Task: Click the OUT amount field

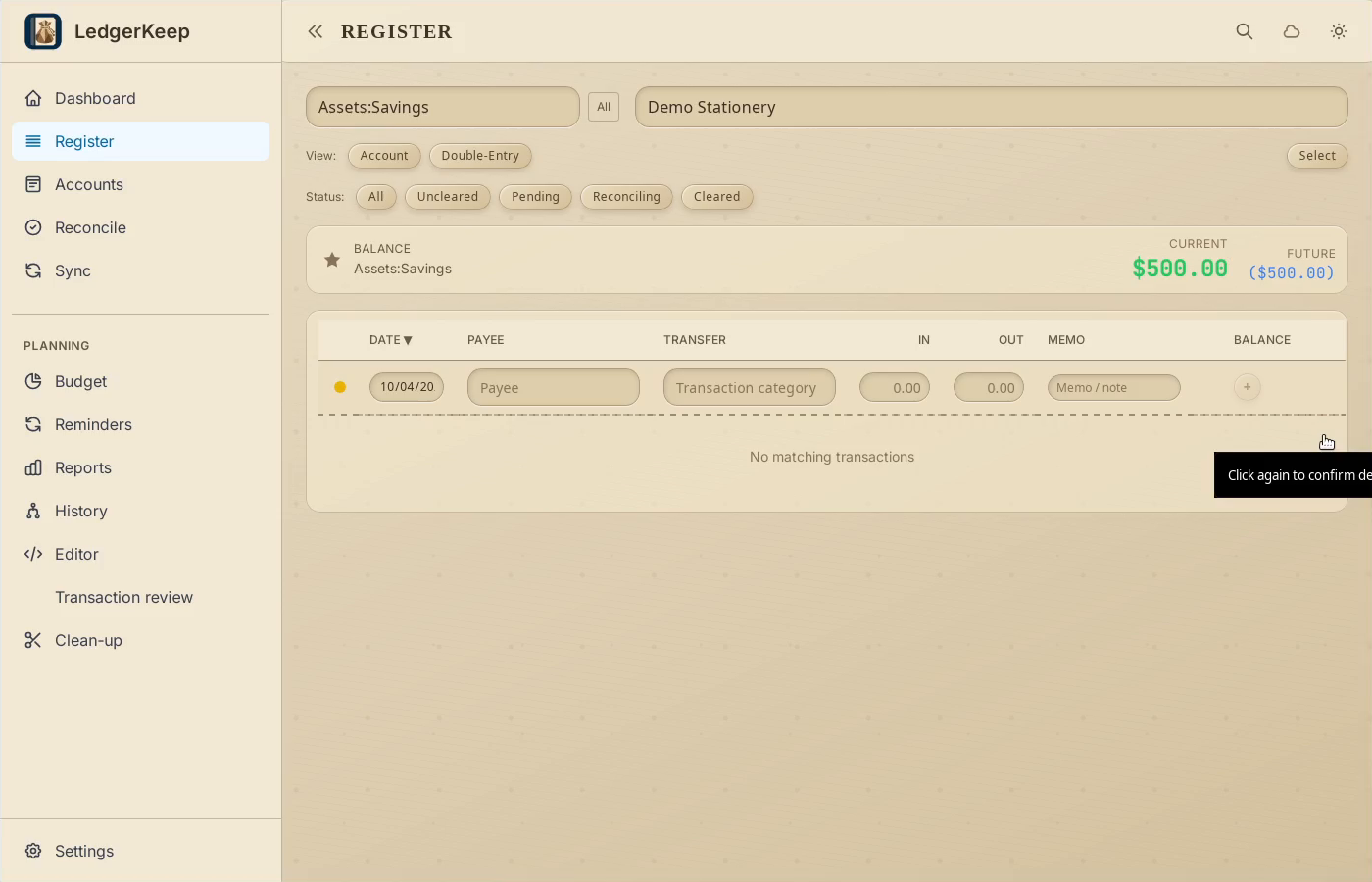Action: (989, 387)
